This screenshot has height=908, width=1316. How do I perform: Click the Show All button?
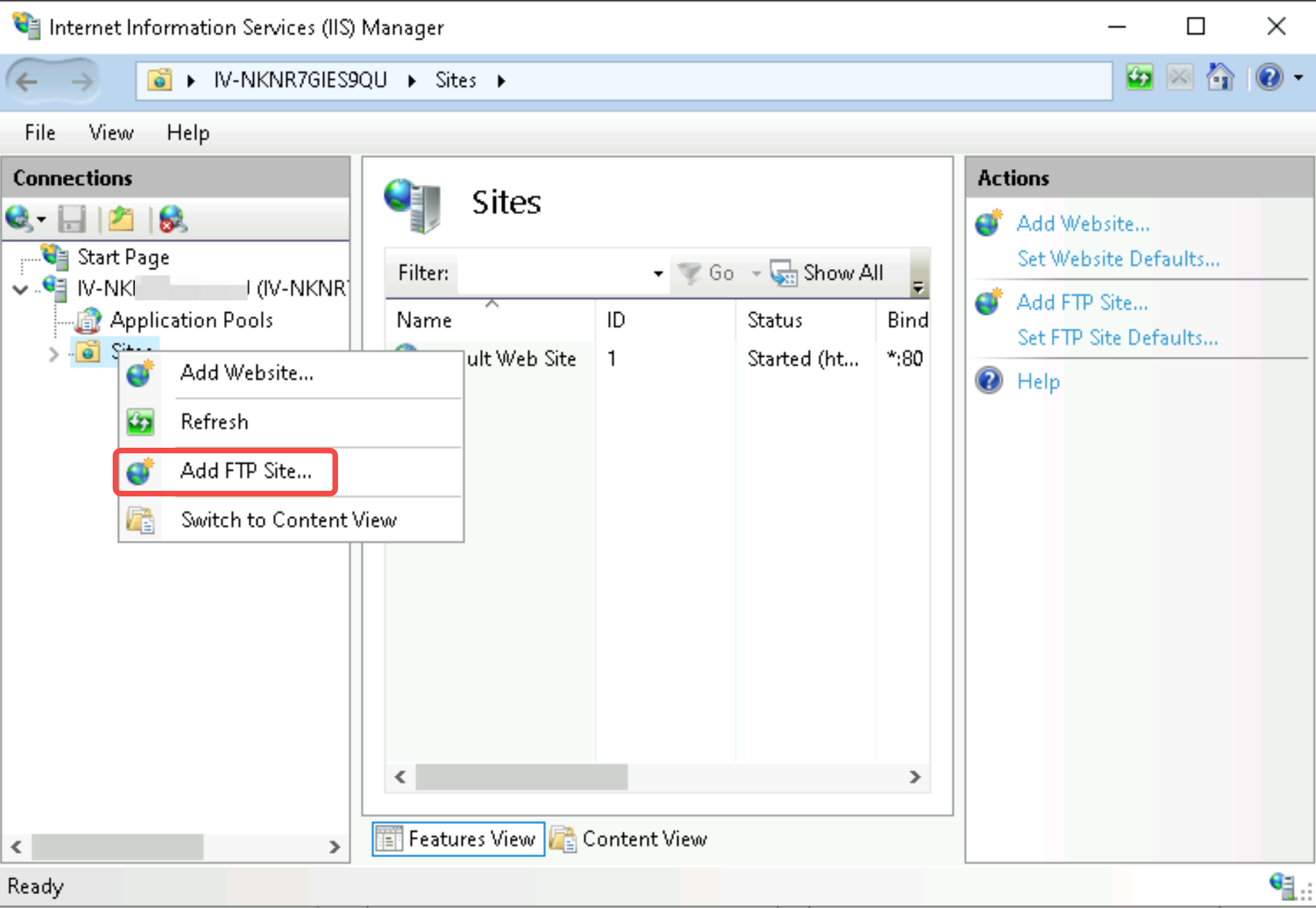point(827,273)
